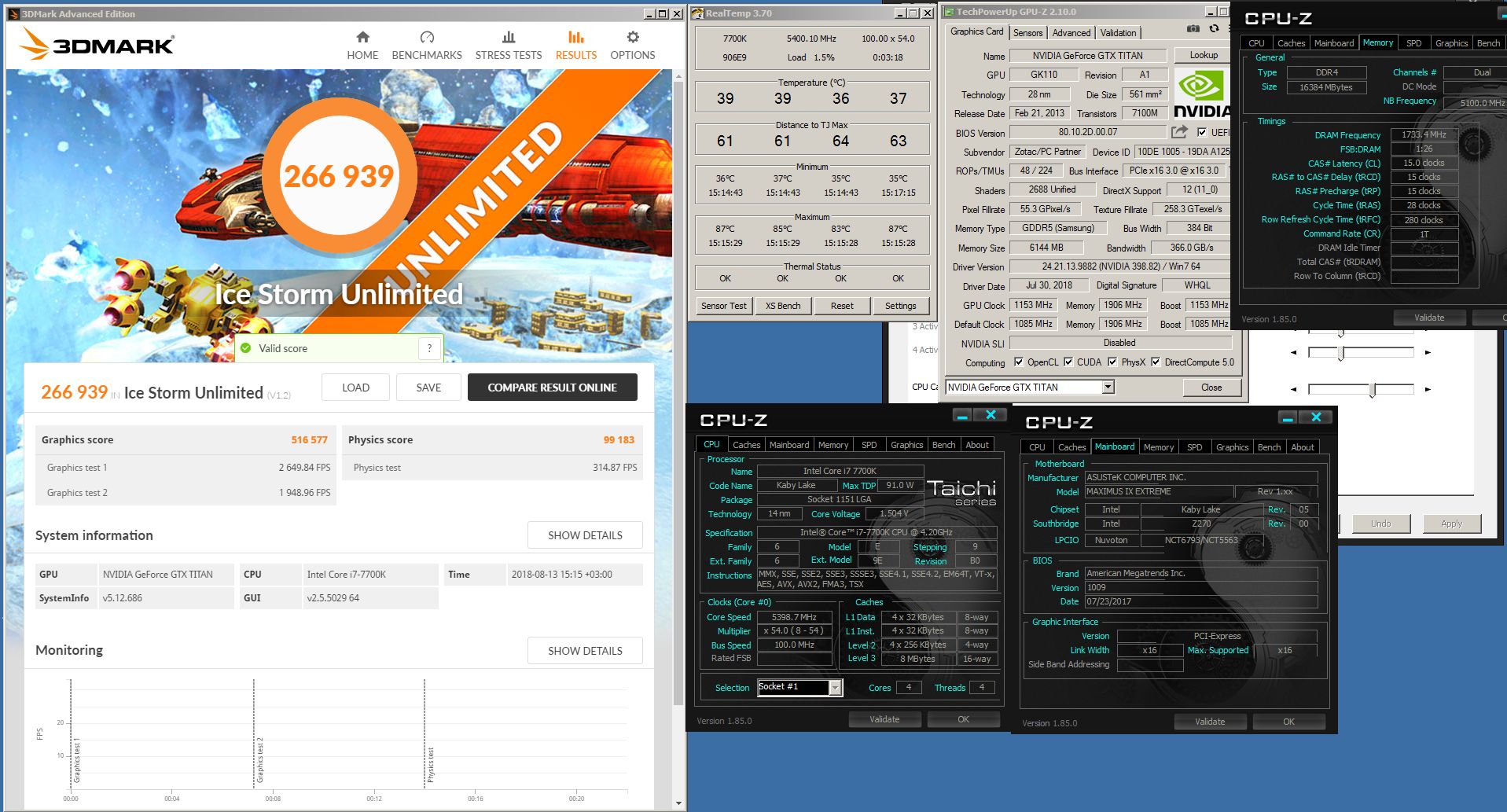Screen dimensions: 1507x812
Task: Close the CPU-Z CPU tab window
Action: pyautogui.click(x=991, y=414)
